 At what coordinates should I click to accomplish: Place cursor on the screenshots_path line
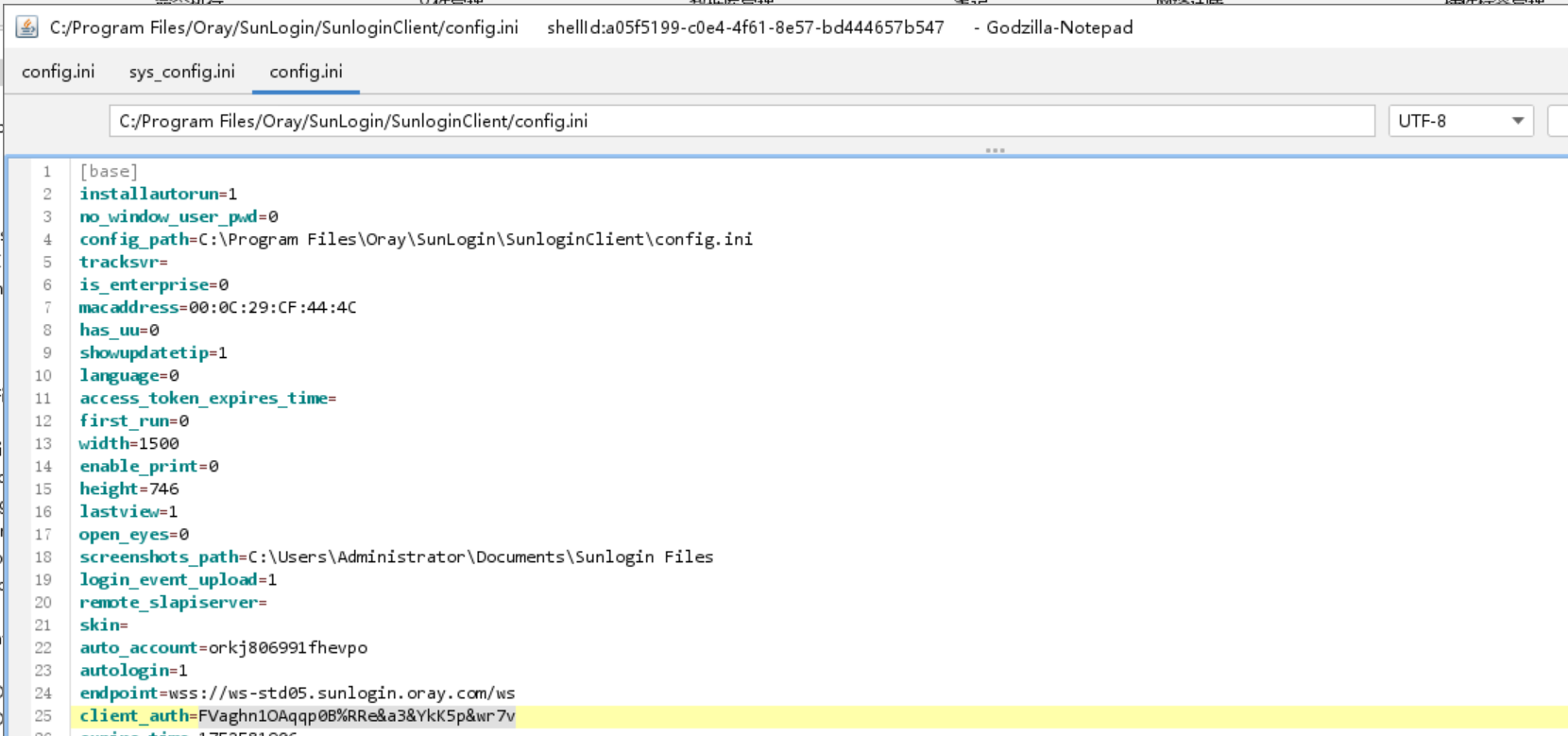click(x=396, y=556)
